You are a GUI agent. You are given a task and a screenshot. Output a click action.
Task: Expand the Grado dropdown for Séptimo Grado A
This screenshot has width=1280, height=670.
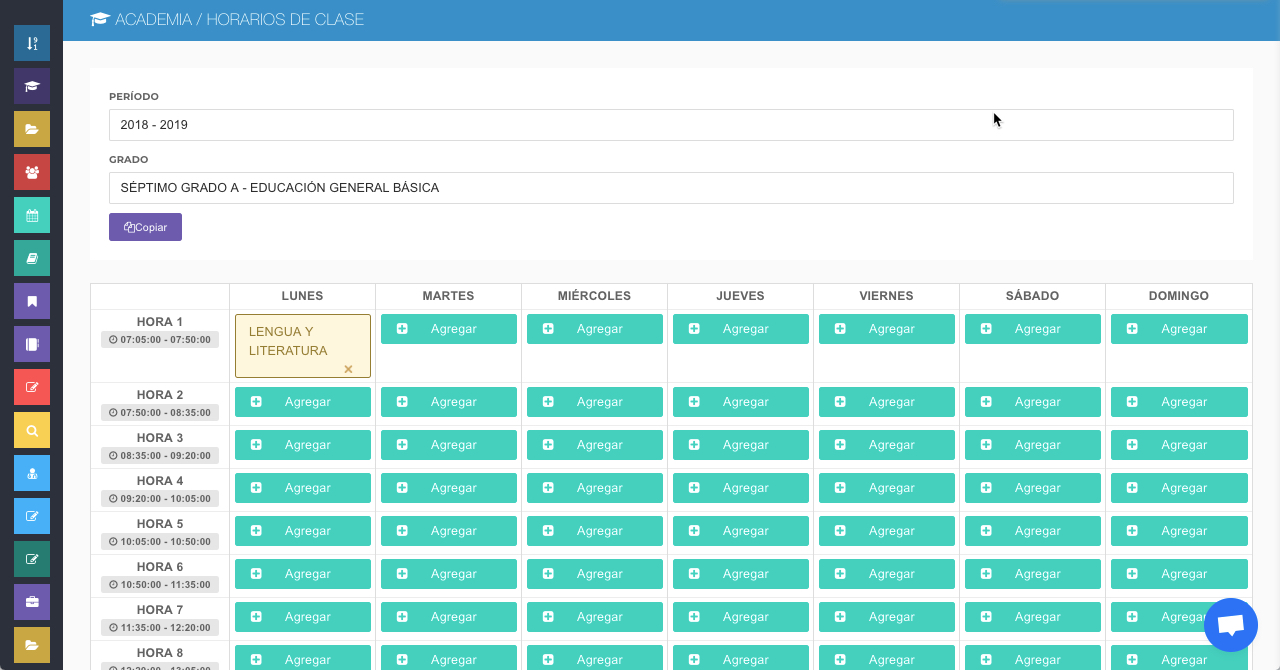[x=670, y=187]
